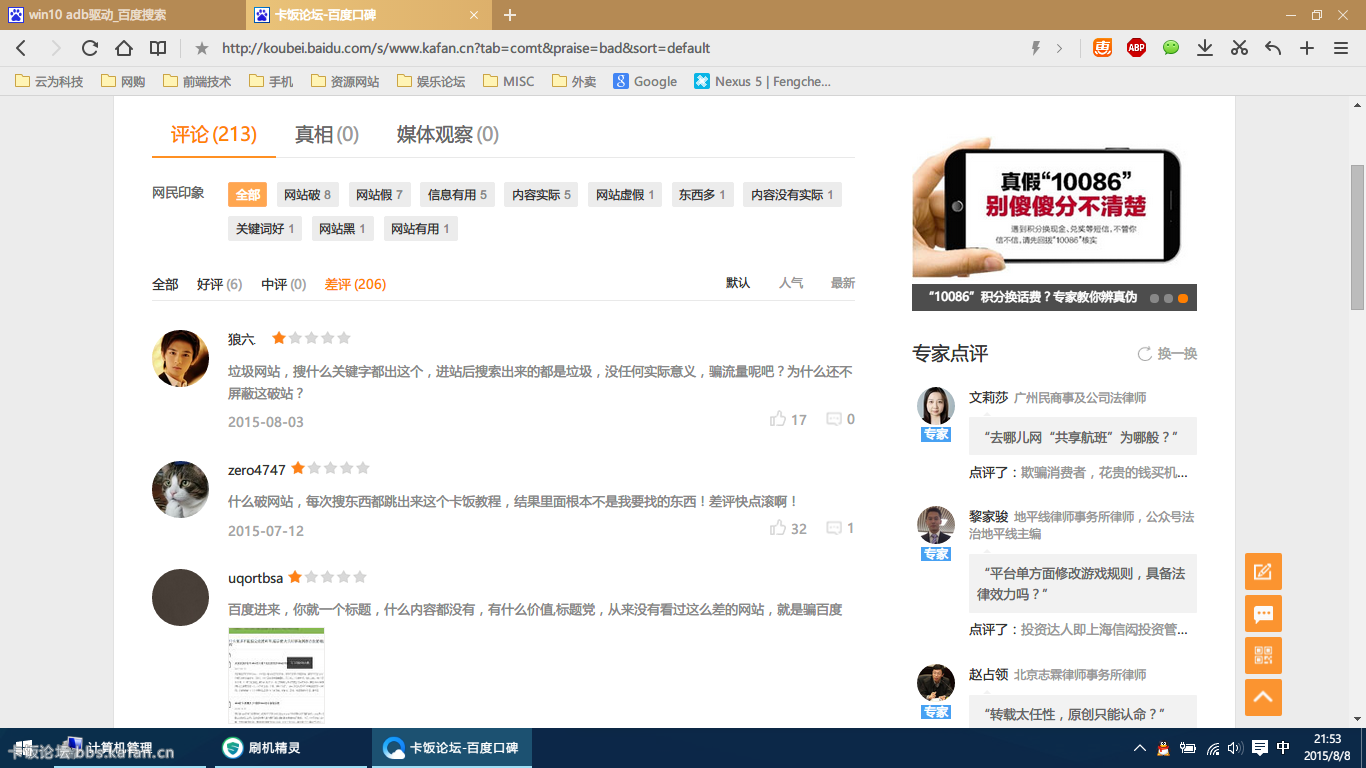
Task: Filter by 内容实际 5 tag
Action: pyautogui.click(x=541, y=195)
